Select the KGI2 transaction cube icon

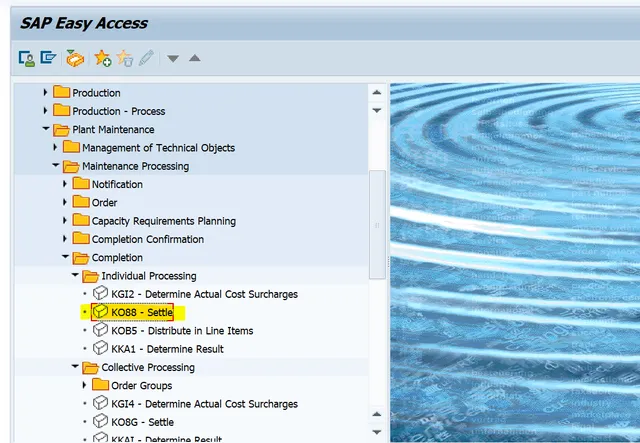point(100,293)
